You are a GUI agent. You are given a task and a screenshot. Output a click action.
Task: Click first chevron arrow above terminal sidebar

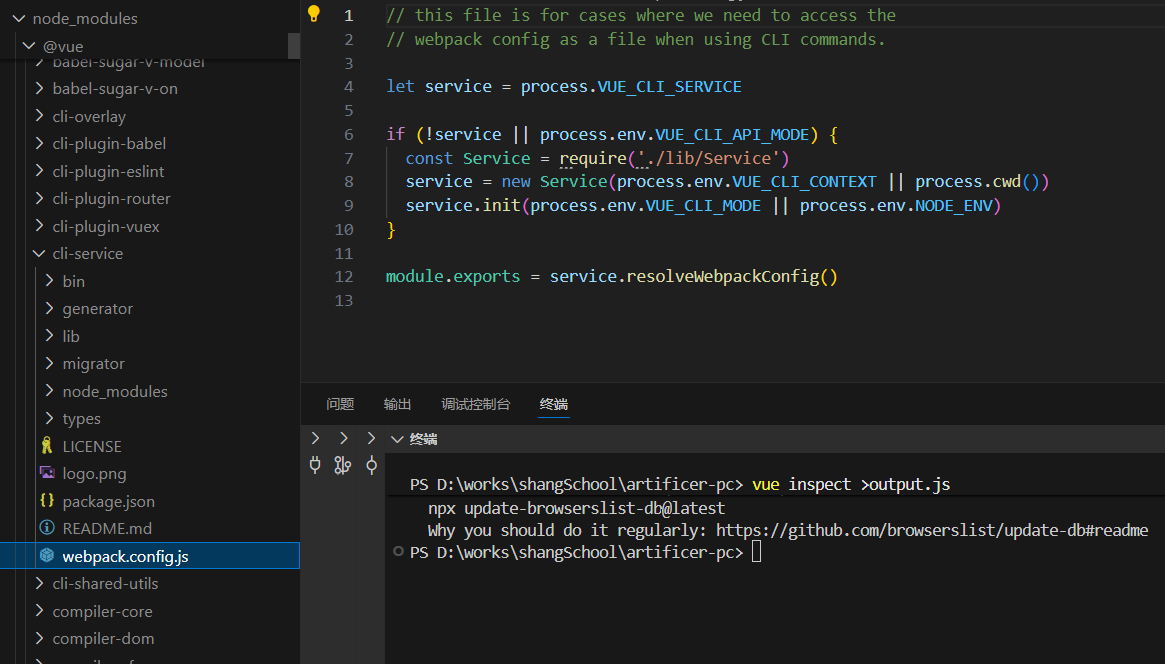[315, 438]
